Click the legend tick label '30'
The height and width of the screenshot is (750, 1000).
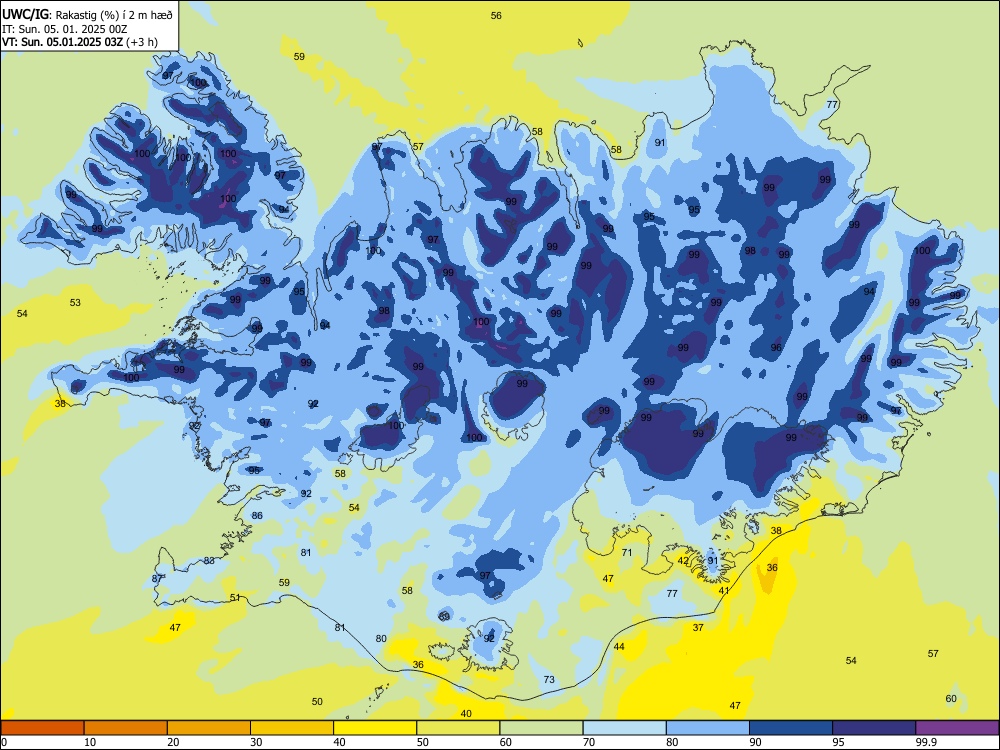256,742
